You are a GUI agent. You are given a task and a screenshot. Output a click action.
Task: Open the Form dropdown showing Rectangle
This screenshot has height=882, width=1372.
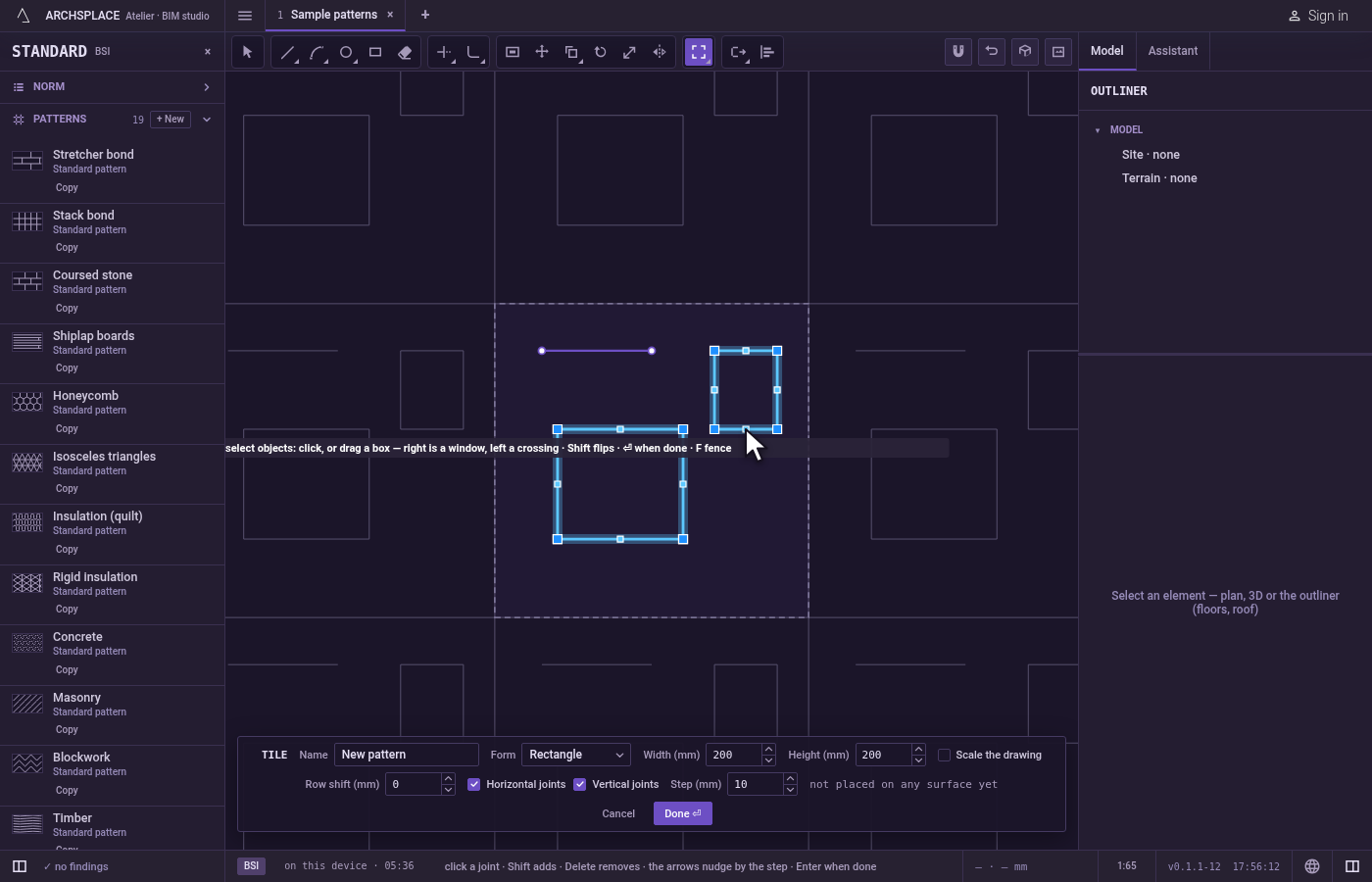coord(575,755)
